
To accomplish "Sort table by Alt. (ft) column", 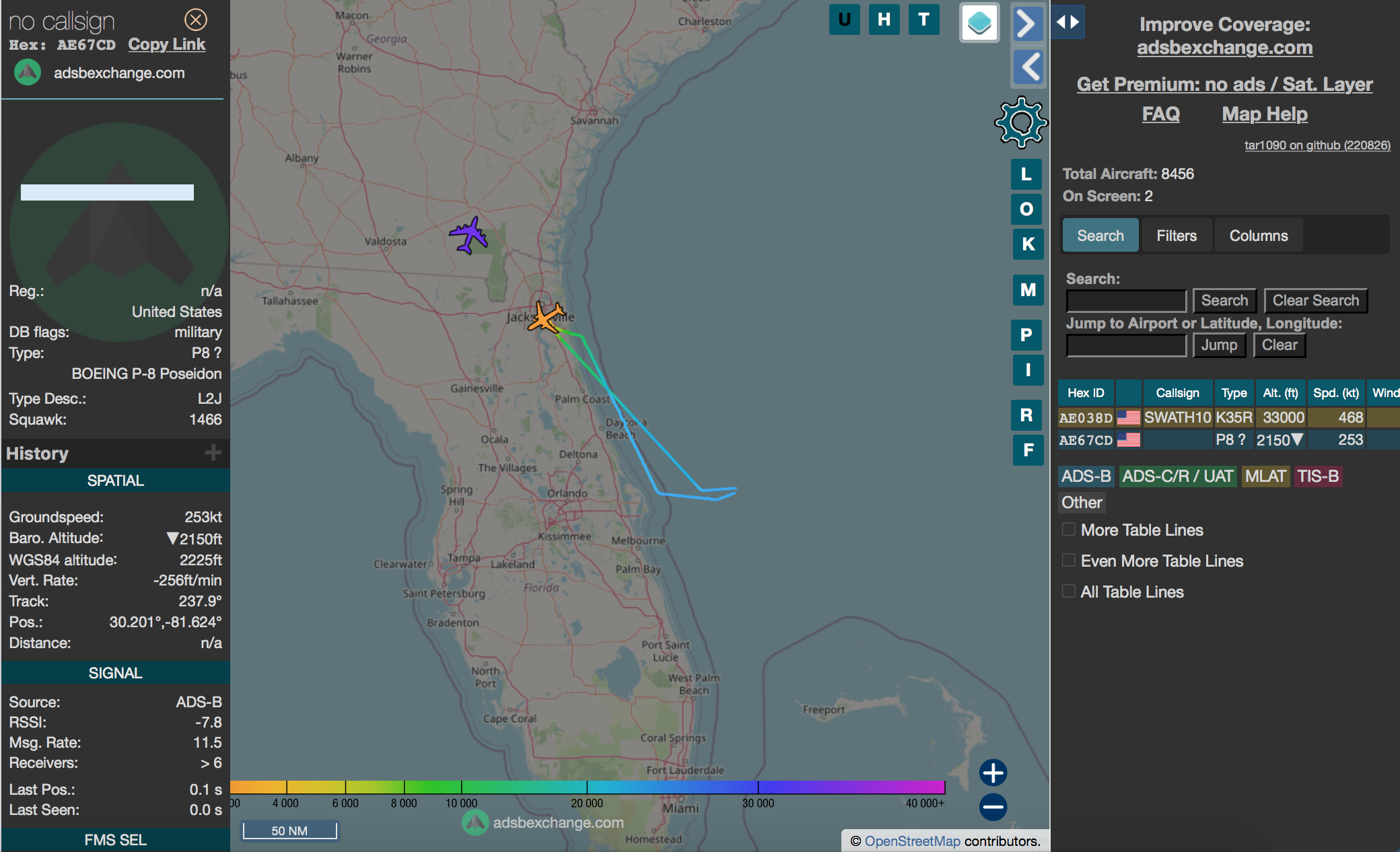I will pos(1280,393).
